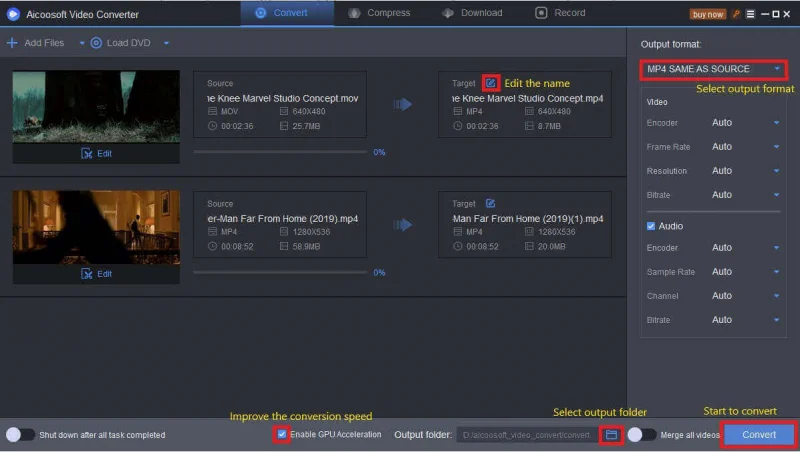Open the MP4 SAME AS SOURCE format dropdown
Screen dimensions: 800x452
(x=714, y=69)
